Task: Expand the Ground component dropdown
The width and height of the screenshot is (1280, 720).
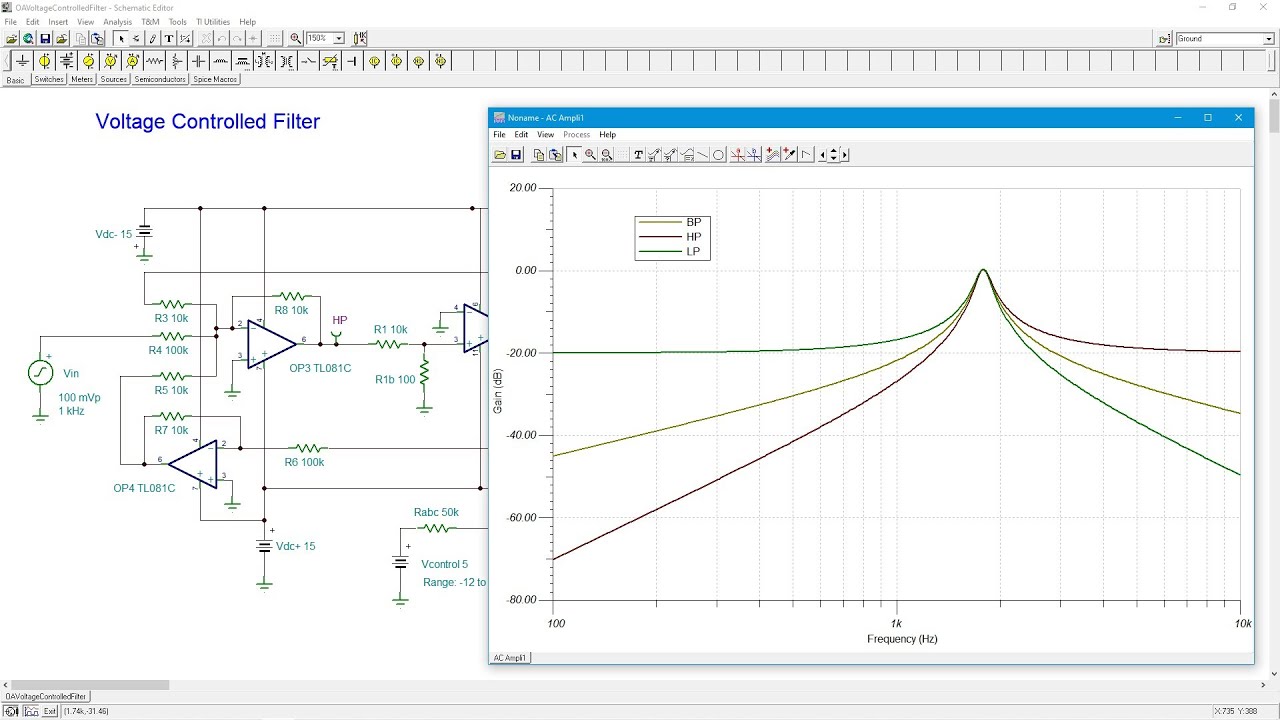Action: [x=1268, y=39]
